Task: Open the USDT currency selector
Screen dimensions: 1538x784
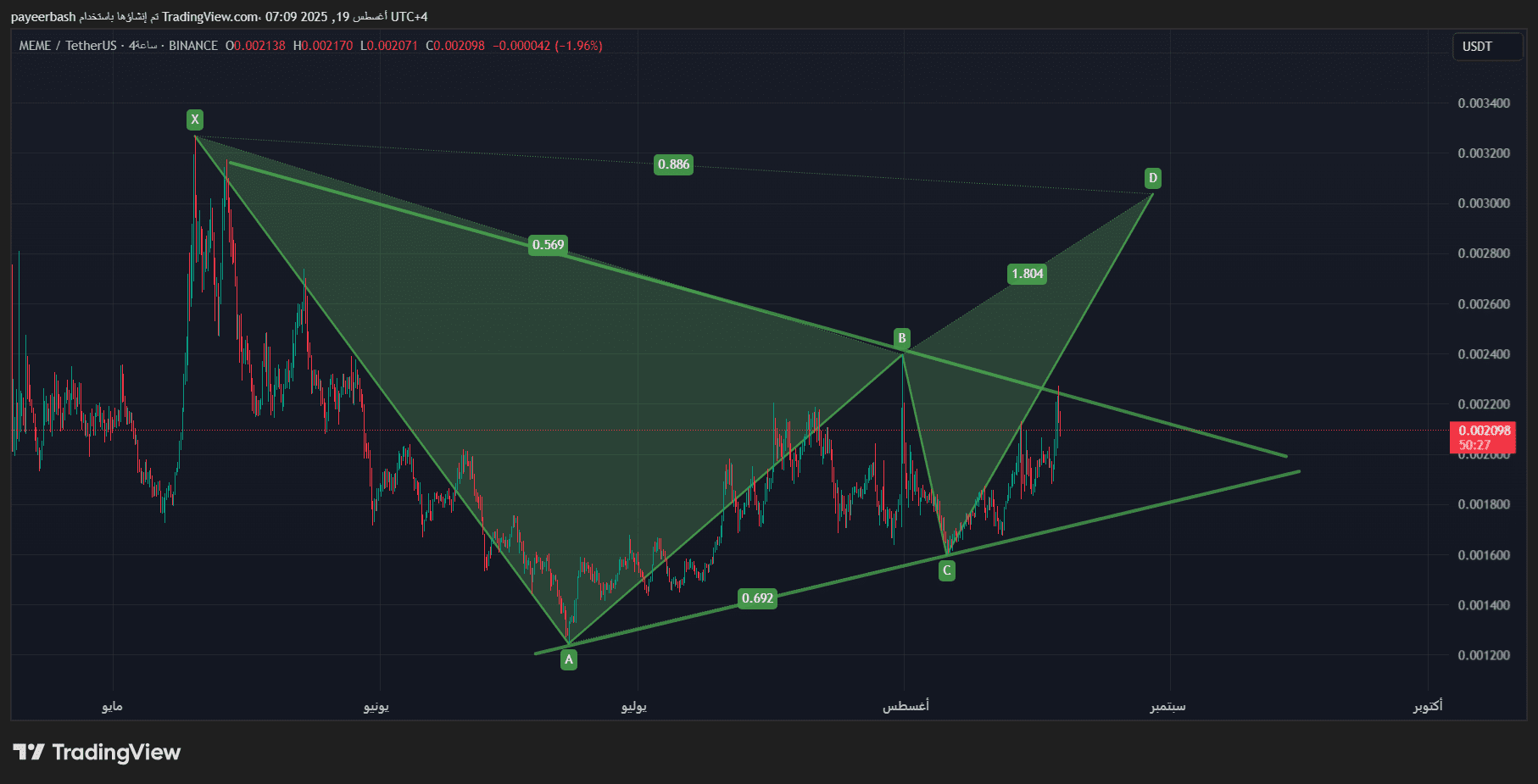Action: (1486, 47)
